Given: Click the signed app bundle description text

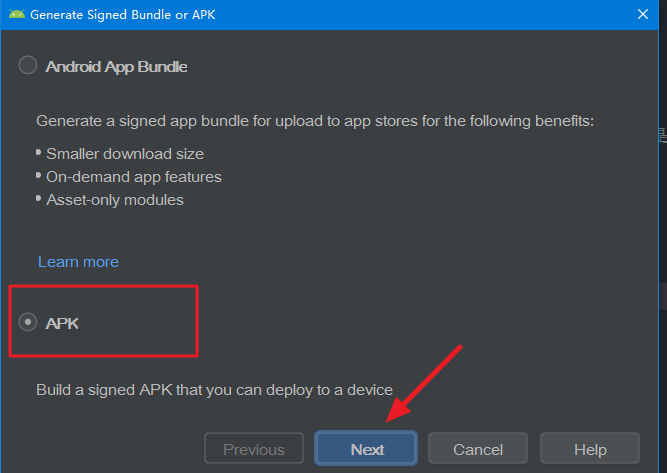Looking at the screenshot, I should [x=315, y=121].
